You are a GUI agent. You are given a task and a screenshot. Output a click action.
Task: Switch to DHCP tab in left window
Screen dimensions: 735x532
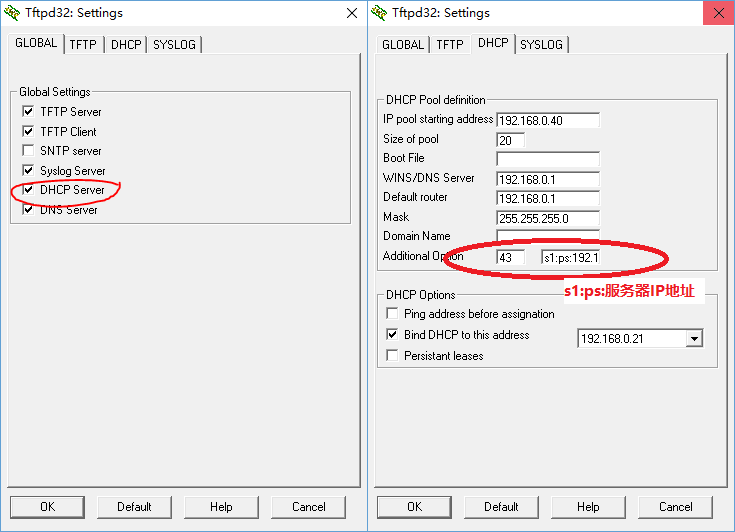(x=126, y=45)
